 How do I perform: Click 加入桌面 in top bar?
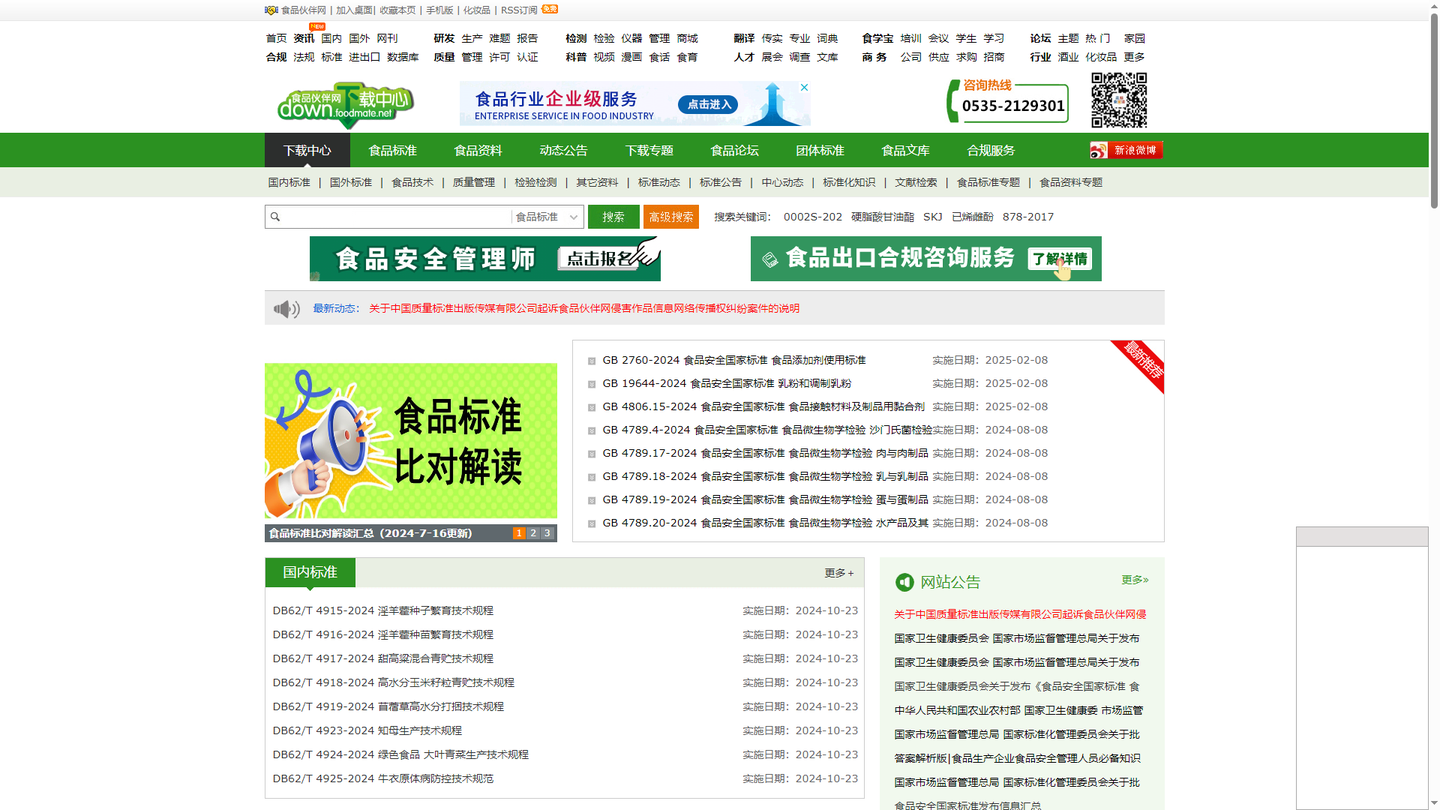(x=354, y=10)
